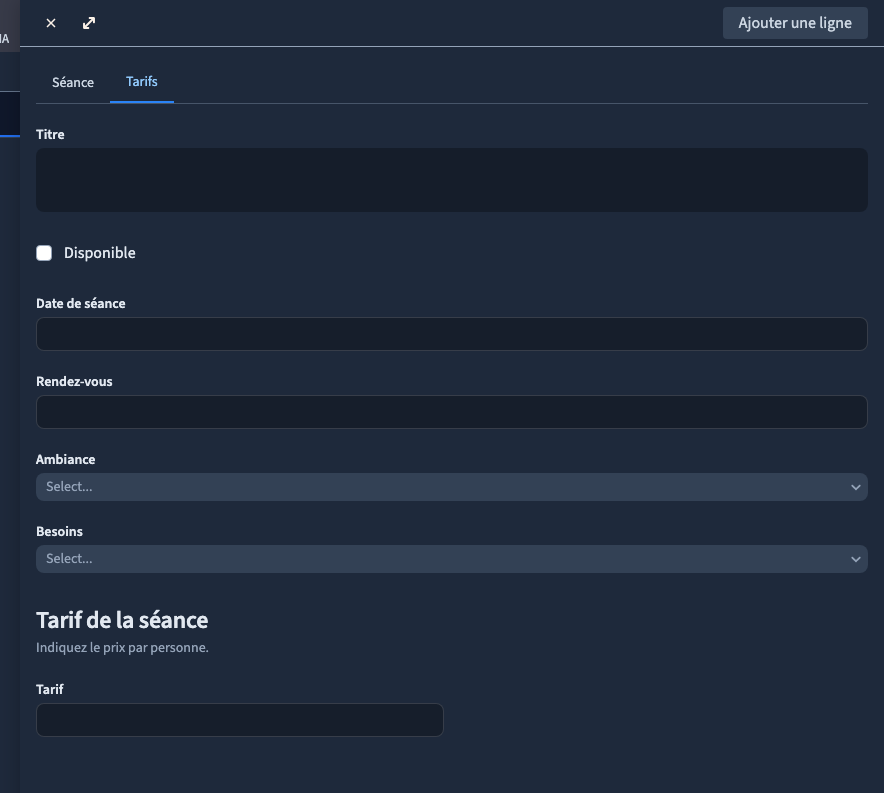Focus the Titre text area
This screenshot has height=793, width=884.
(x=452, y=180)
